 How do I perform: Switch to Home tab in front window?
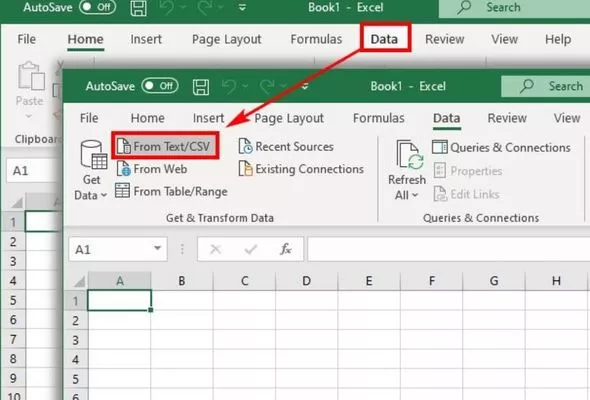click(148, 118)
